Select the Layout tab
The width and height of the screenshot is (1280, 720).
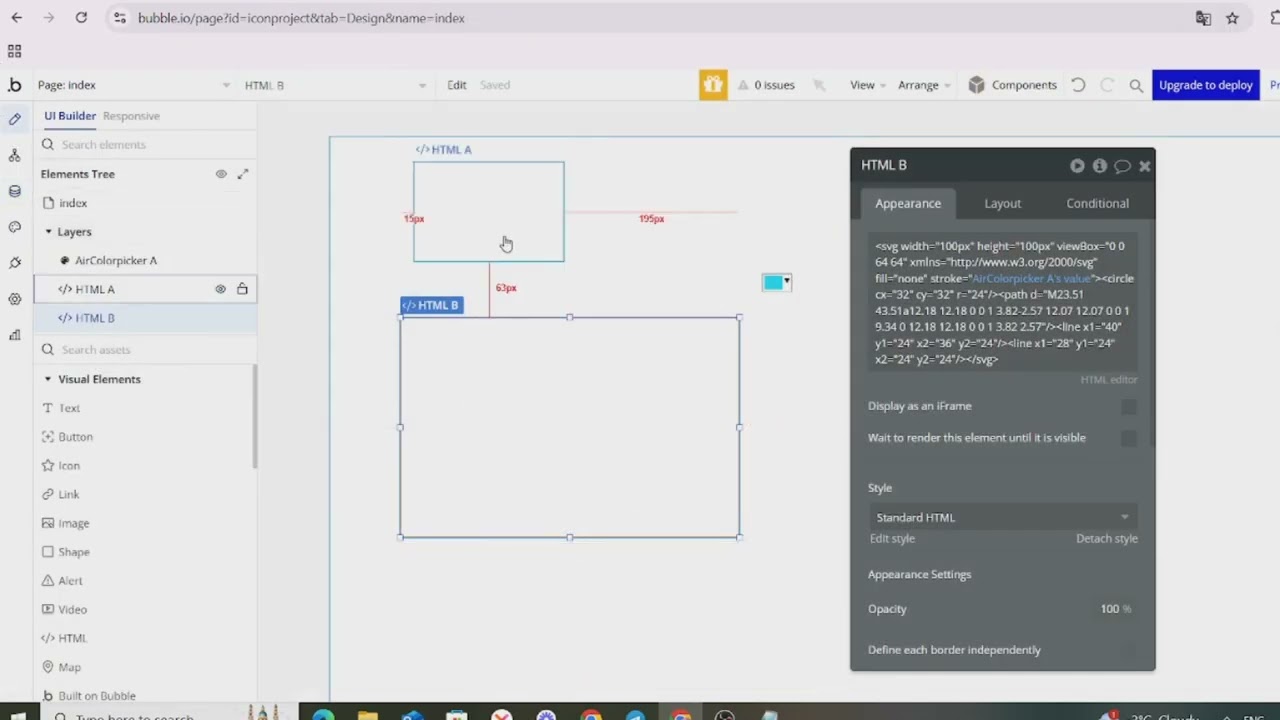1002,203
